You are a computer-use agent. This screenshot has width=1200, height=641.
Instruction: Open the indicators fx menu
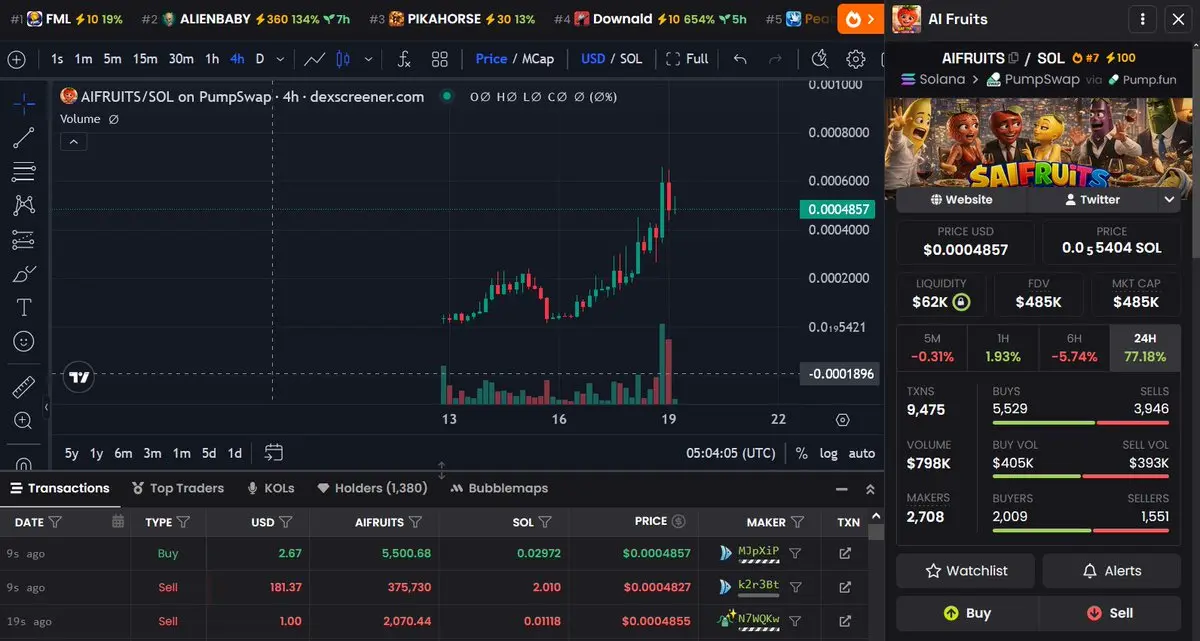point(404,59)
